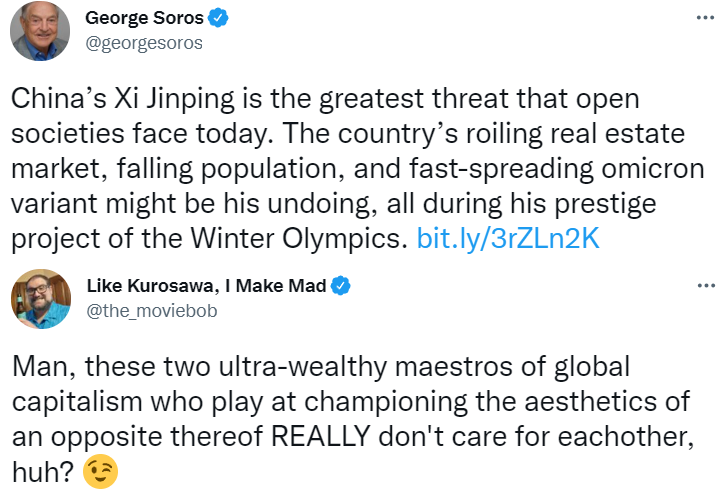The image size is (719, 490).
Task: Click the George Soros display name
Action: [x=144, y=18]
